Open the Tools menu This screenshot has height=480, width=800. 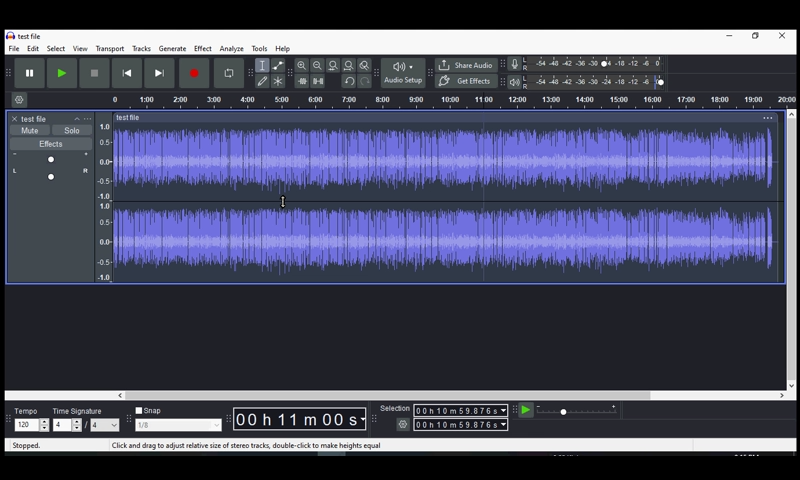pyautogui.click(x=259, y=48)
